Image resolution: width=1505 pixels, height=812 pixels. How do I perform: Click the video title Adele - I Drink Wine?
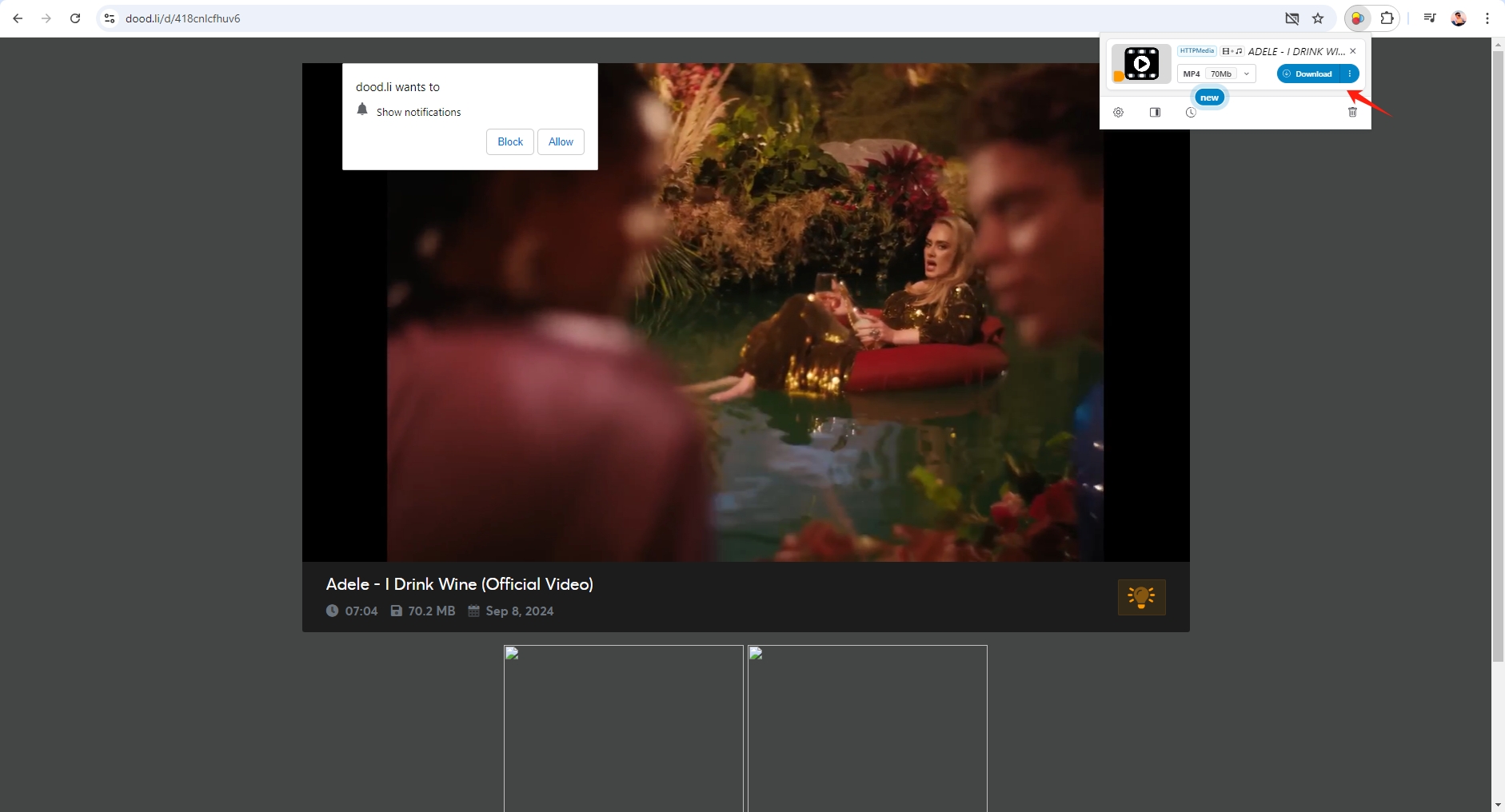click(460, 584)
